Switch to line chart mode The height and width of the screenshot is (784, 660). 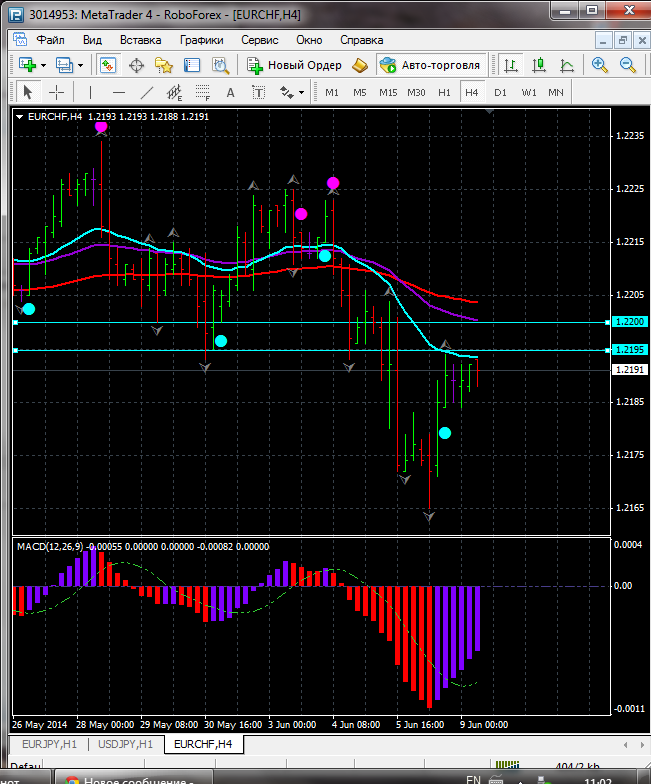566,65
